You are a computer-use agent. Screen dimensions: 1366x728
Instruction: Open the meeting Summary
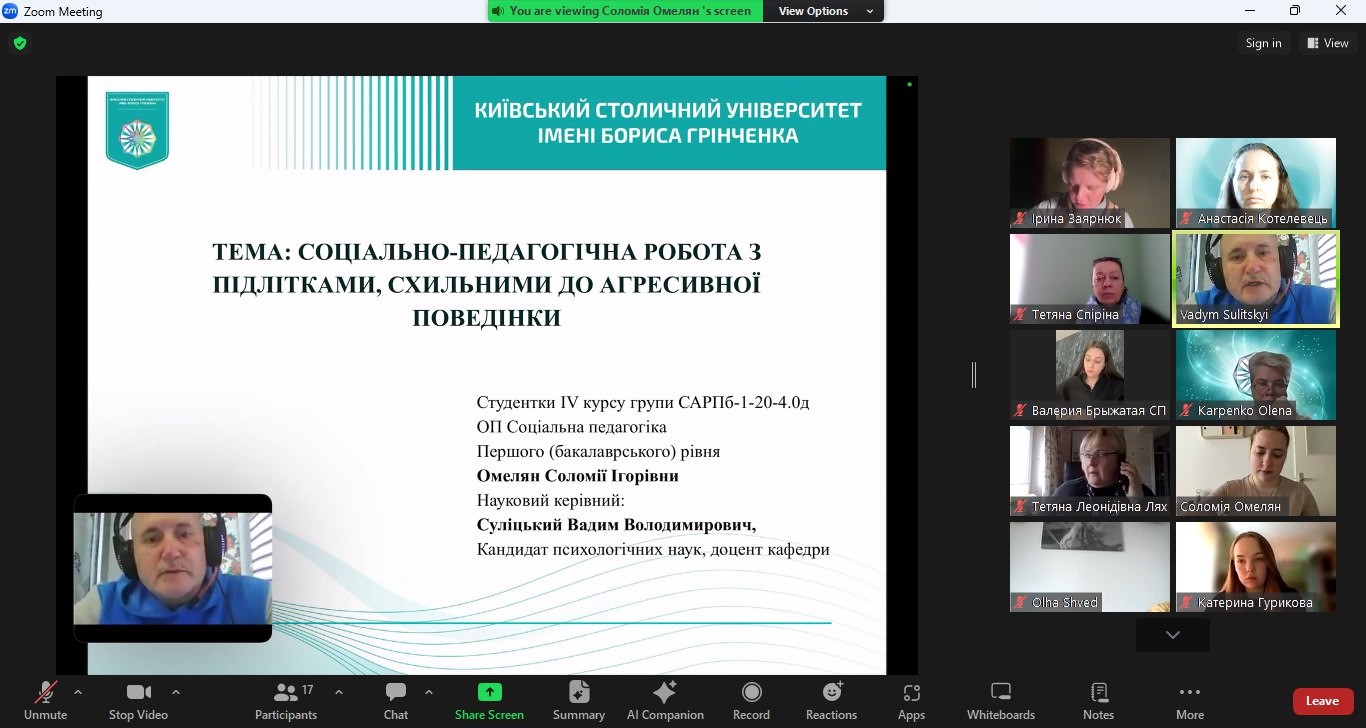coord(578,700)
